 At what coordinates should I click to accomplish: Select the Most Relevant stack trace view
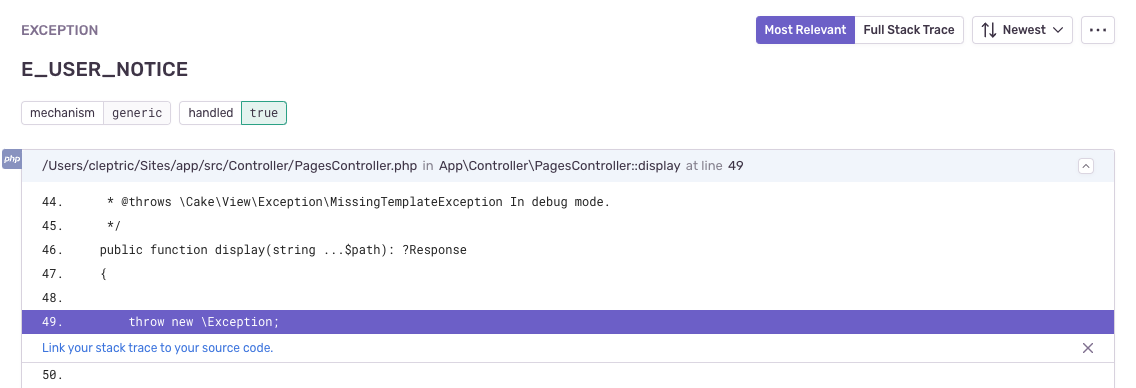pos(805,30)
